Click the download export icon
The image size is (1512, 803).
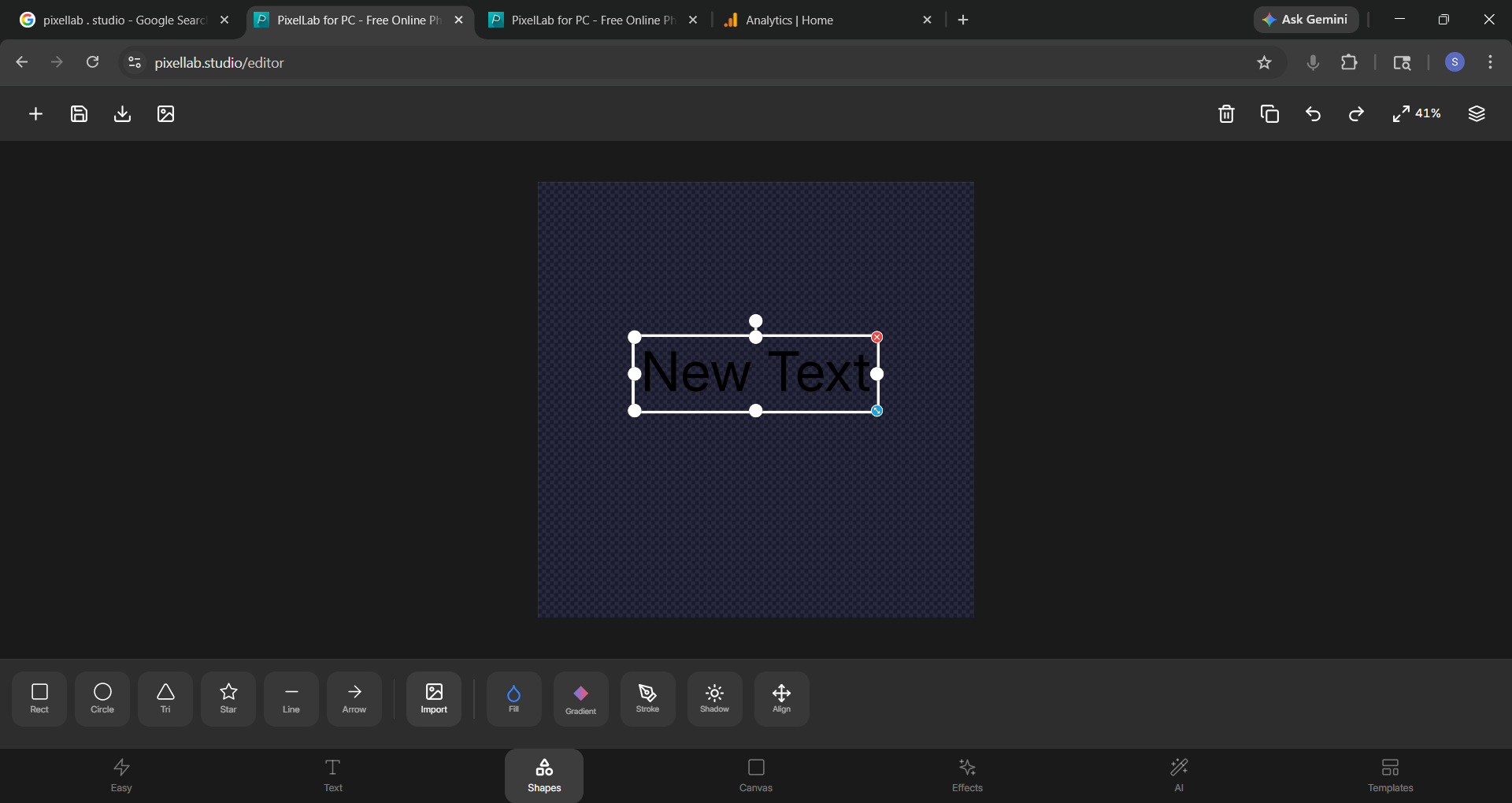click(122, 114)
